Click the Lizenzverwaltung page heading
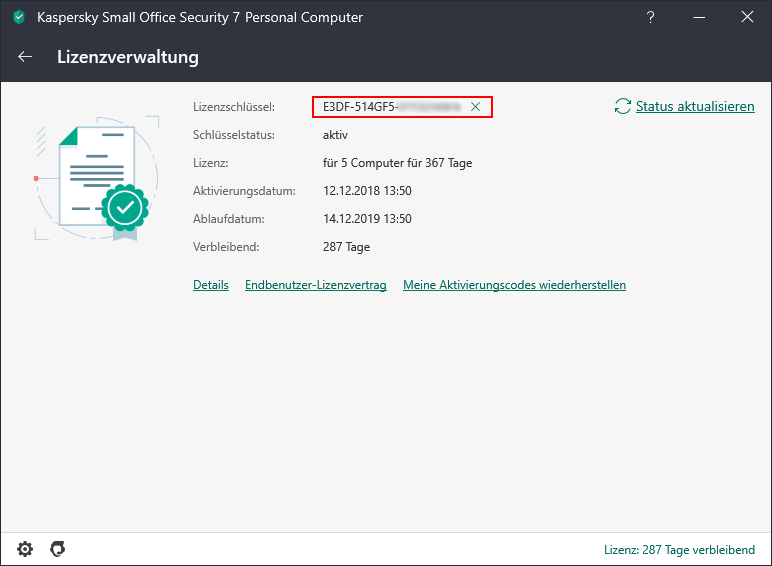The width and height of the screenshot is (772, 566). click(128, 57)
